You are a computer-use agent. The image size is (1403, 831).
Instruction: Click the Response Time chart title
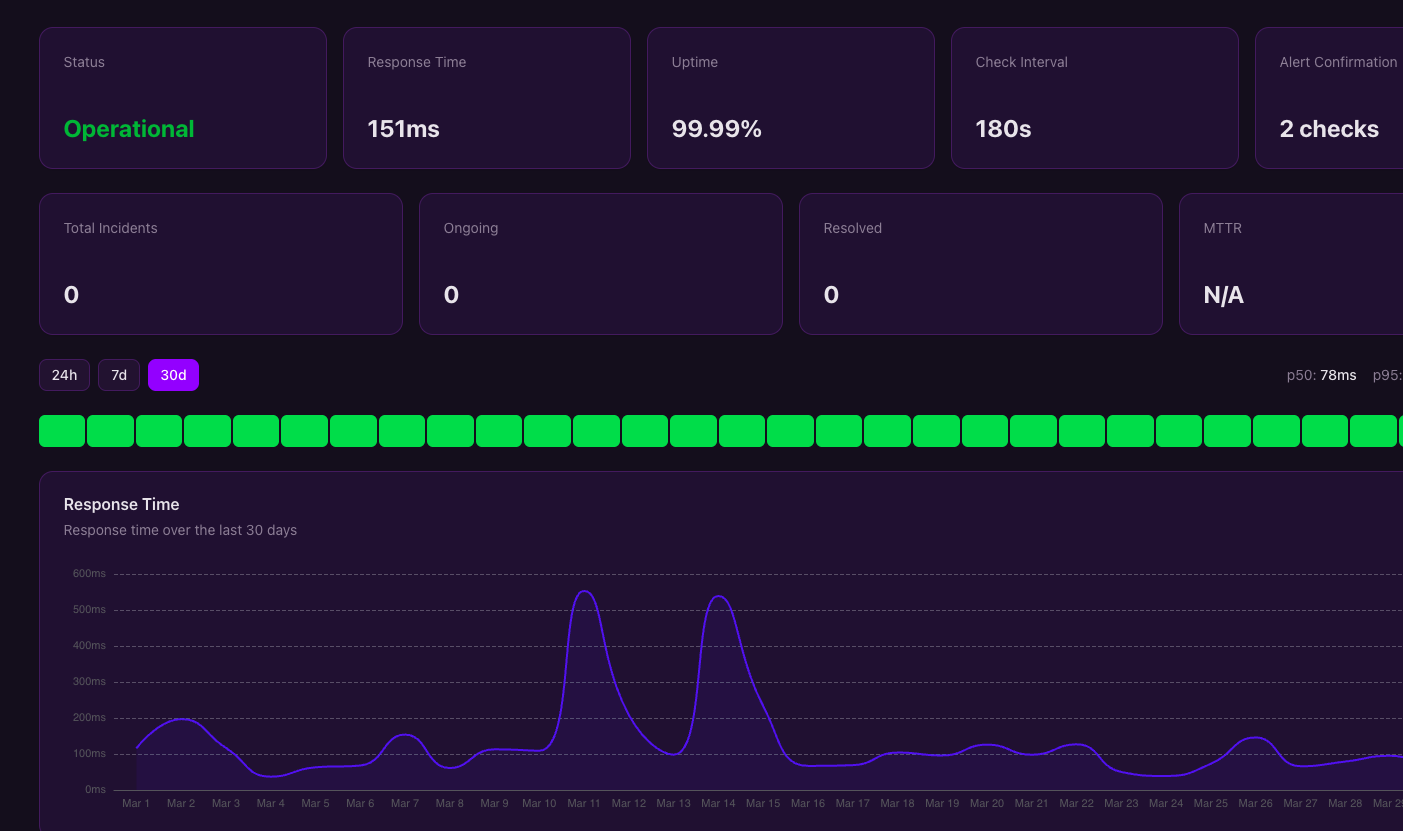[x=121, y=504]
